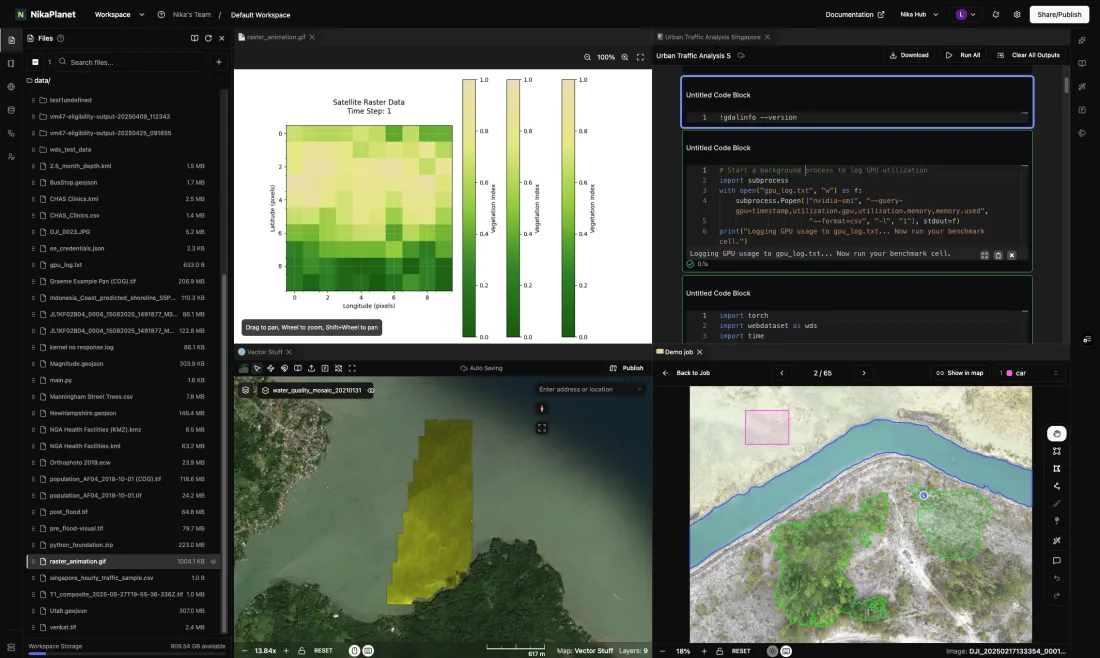
Task: Toggle lock in Demo job zoom bar
Action: [720, 651]
